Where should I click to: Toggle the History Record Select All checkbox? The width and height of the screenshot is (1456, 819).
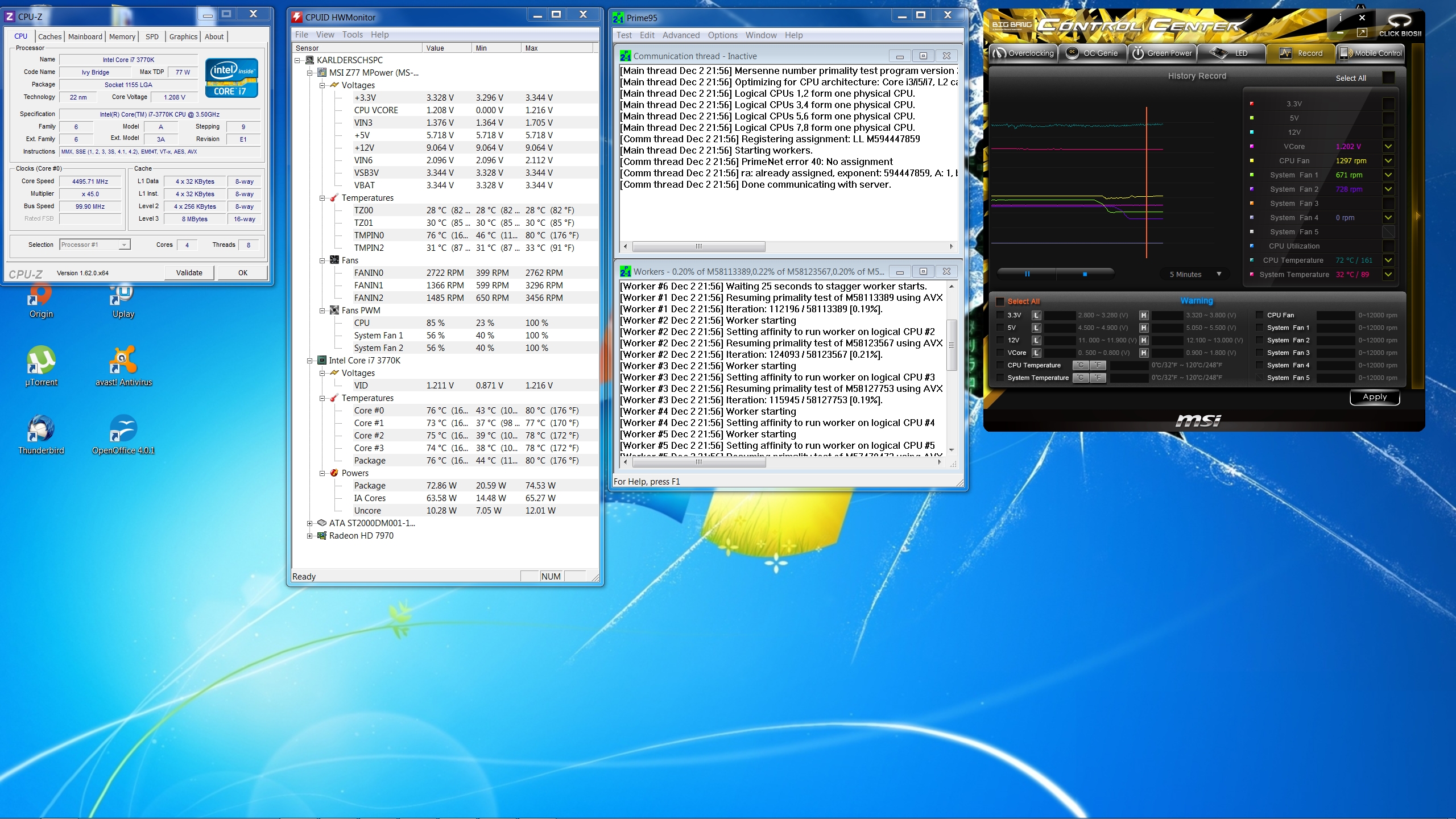1388,78
